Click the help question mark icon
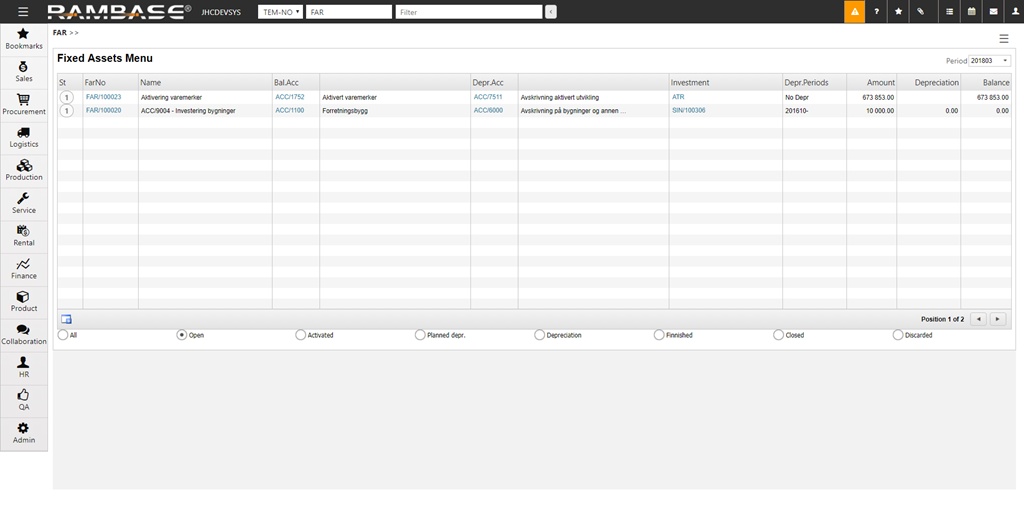Image resolution: width=1024 pixels, height=506 pixels. (x=876, y=12)
